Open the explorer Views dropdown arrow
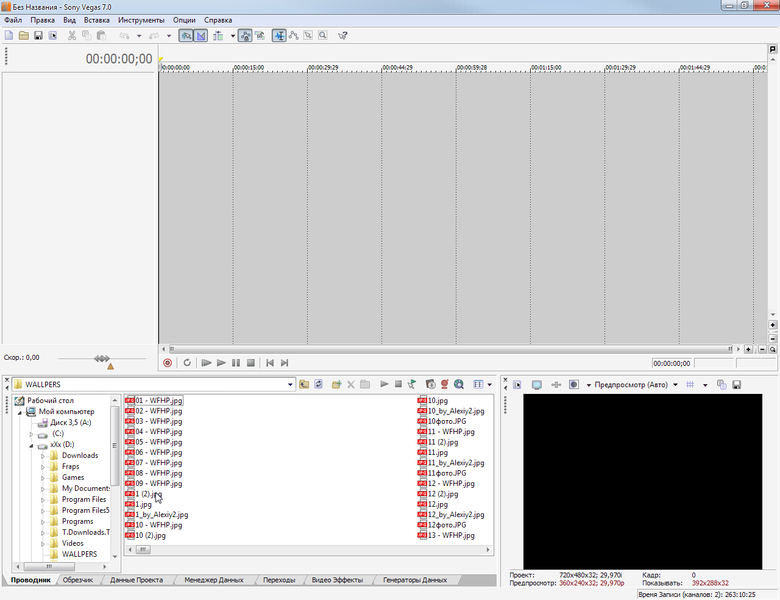 [489, 385]
